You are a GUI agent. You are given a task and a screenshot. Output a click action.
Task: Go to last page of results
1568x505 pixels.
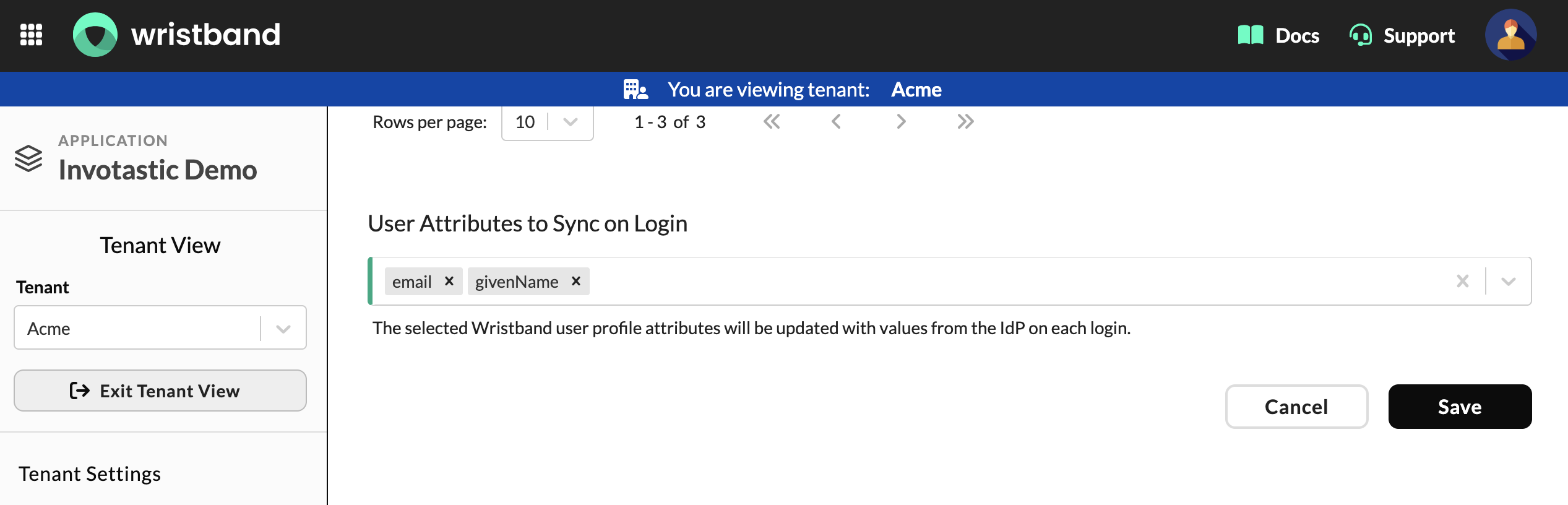965,122
